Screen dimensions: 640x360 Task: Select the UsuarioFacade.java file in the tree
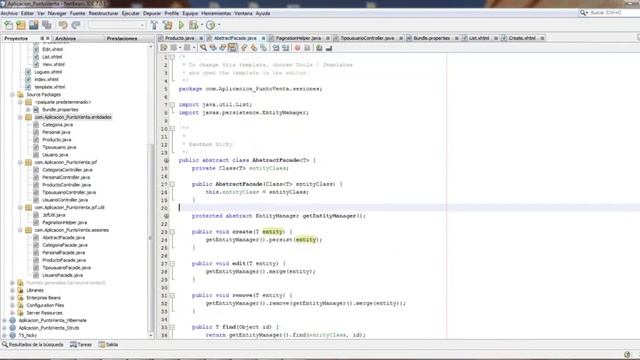click(62, 276)
